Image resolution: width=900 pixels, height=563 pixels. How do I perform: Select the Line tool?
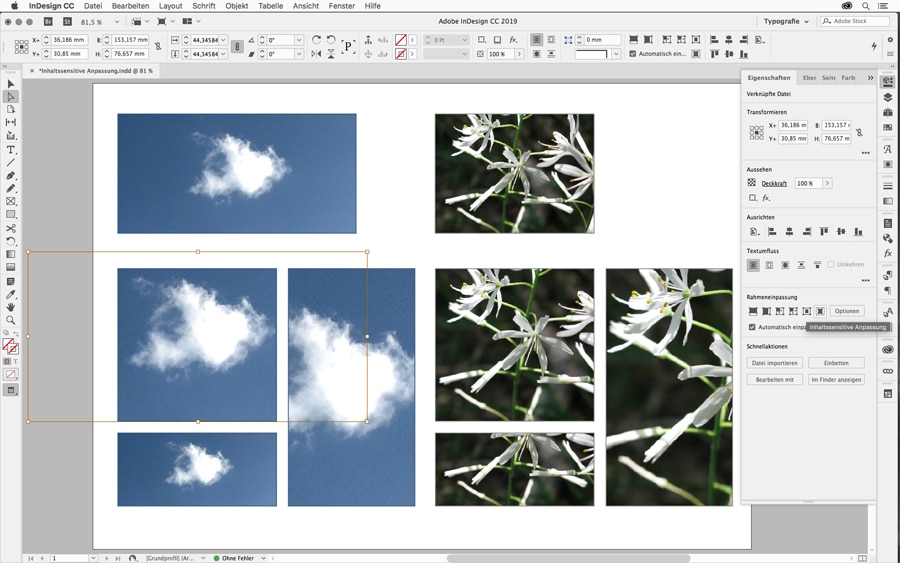pyautogui.click(x=11, y=162)
